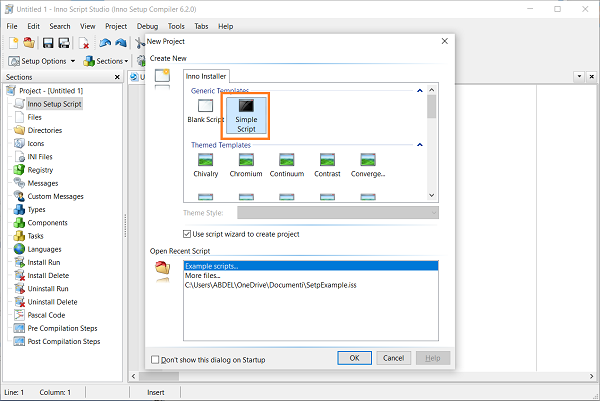Viewport: 600px width, 401px height.
Task: Click the Cancel button
Action: (393, 358)
